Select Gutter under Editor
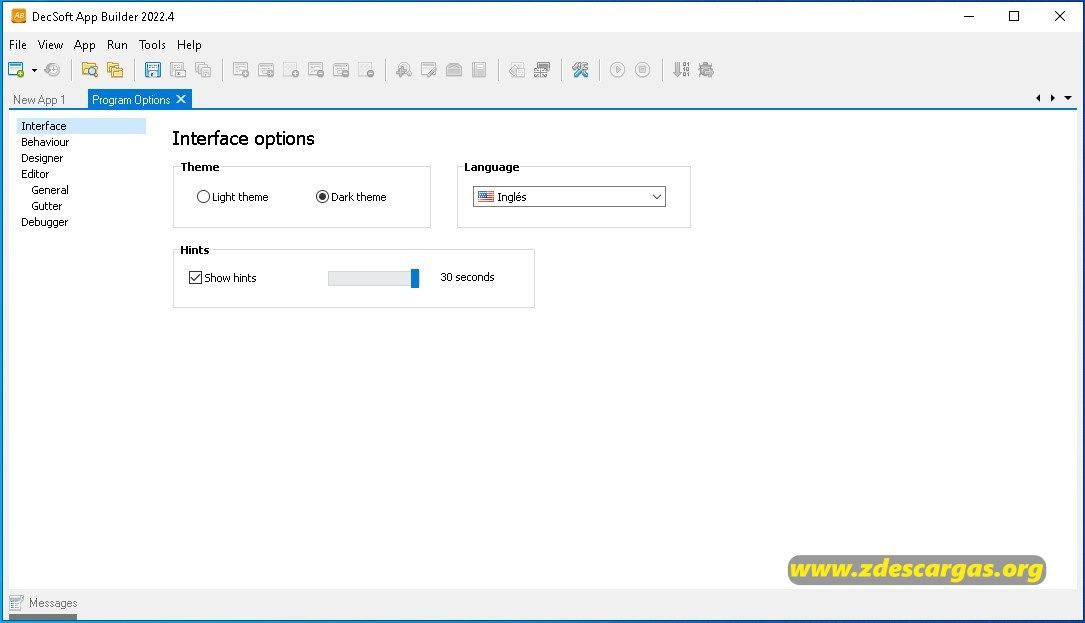 tap(46, 206)
